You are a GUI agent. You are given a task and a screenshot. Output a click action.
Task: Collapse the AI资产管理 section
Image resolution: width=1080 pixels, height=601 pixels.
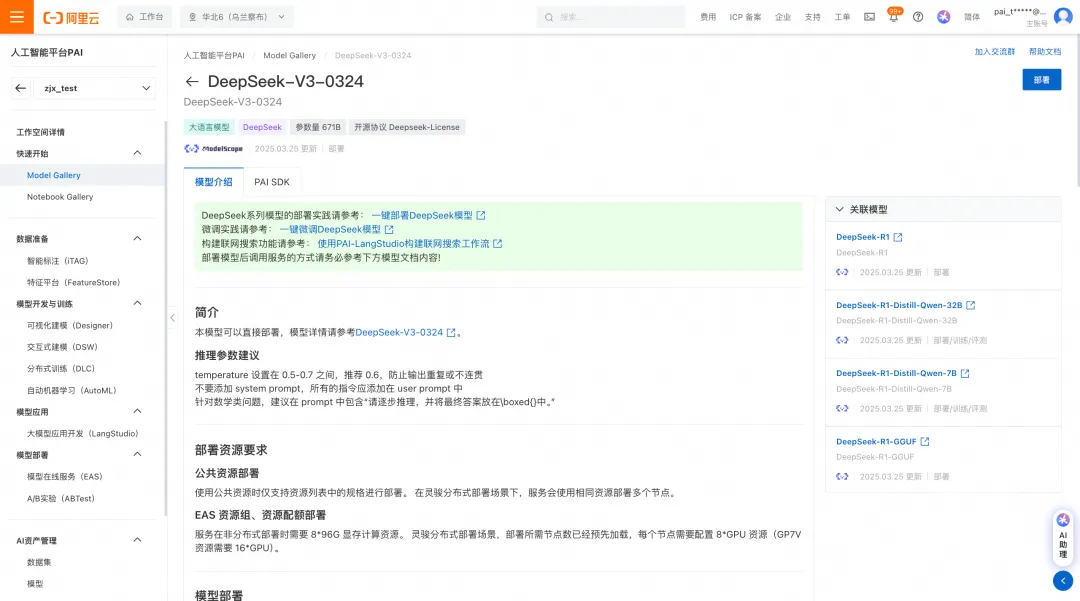coord(137,540)
